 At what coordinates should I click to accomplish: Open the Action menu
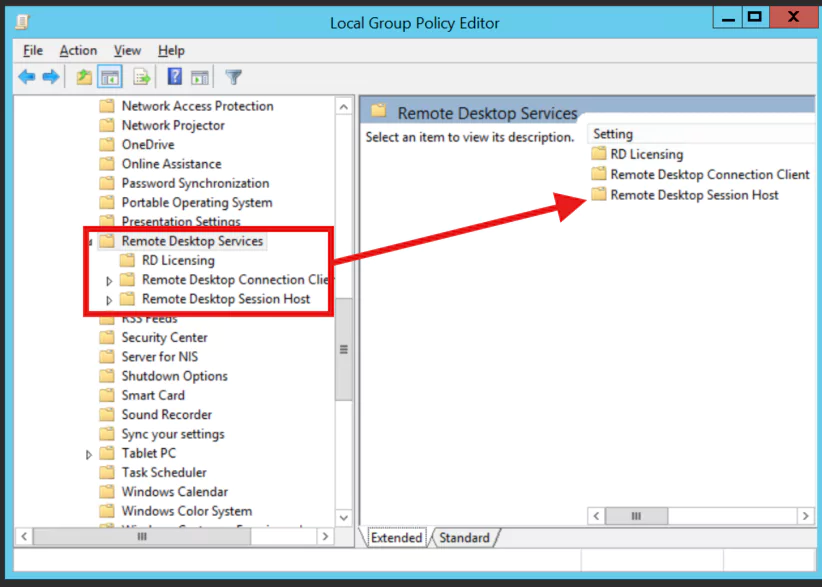pyautogui.click(x=78, y=51)
